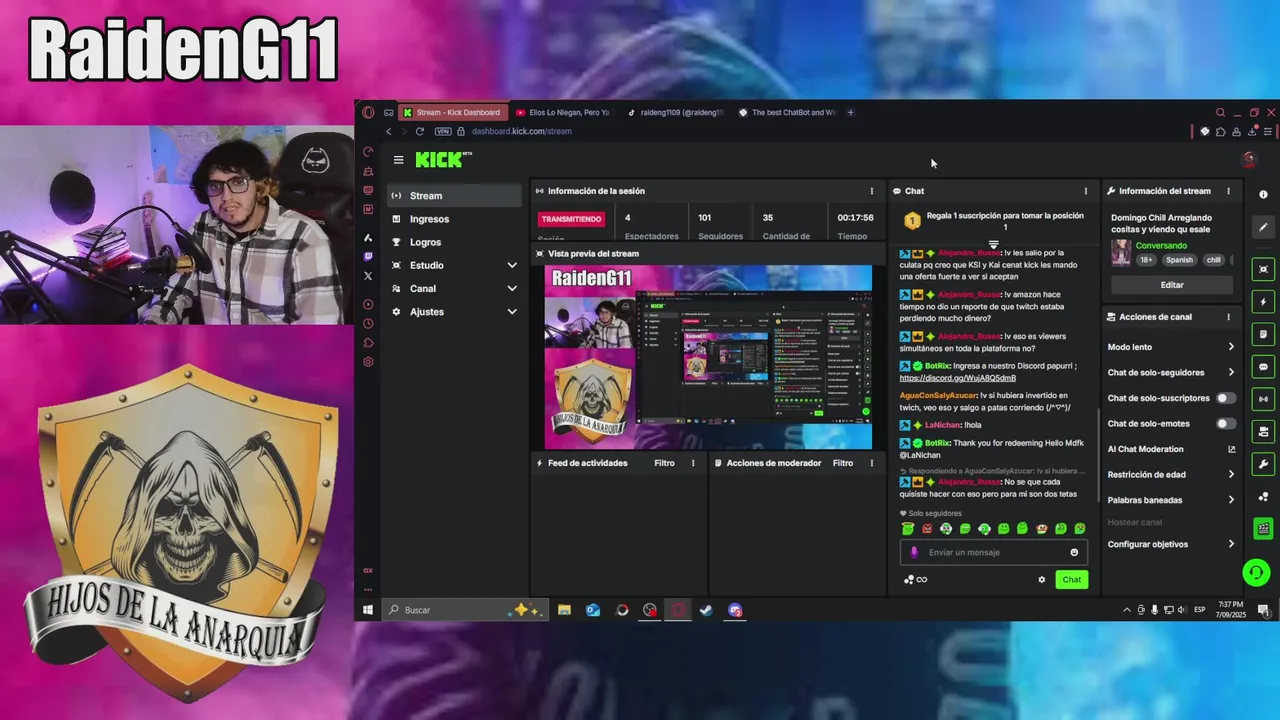Open Discord from the Windows taskbar
1280x720 pixels.
(x=735, y=610)
